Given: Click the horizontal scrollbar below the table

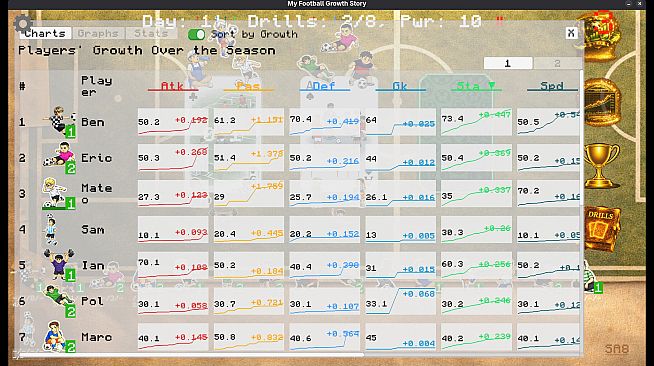Looking at the screenshot, I should 192,355.
